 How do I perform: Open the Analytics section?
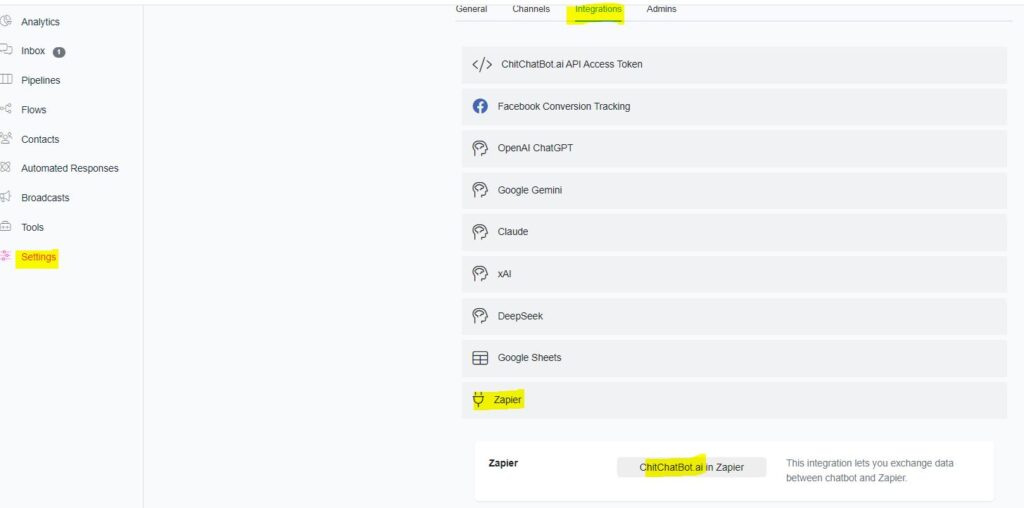40,22
